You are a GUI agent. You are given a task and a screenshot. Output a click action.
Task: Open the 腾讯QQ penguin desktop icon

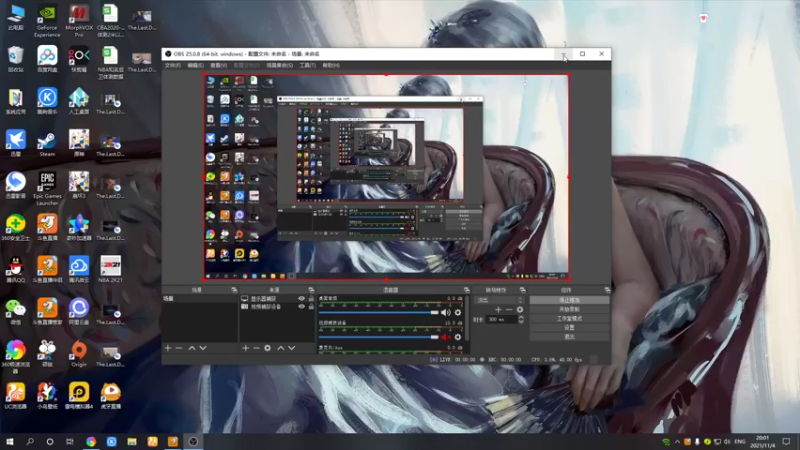pos(15,269)
